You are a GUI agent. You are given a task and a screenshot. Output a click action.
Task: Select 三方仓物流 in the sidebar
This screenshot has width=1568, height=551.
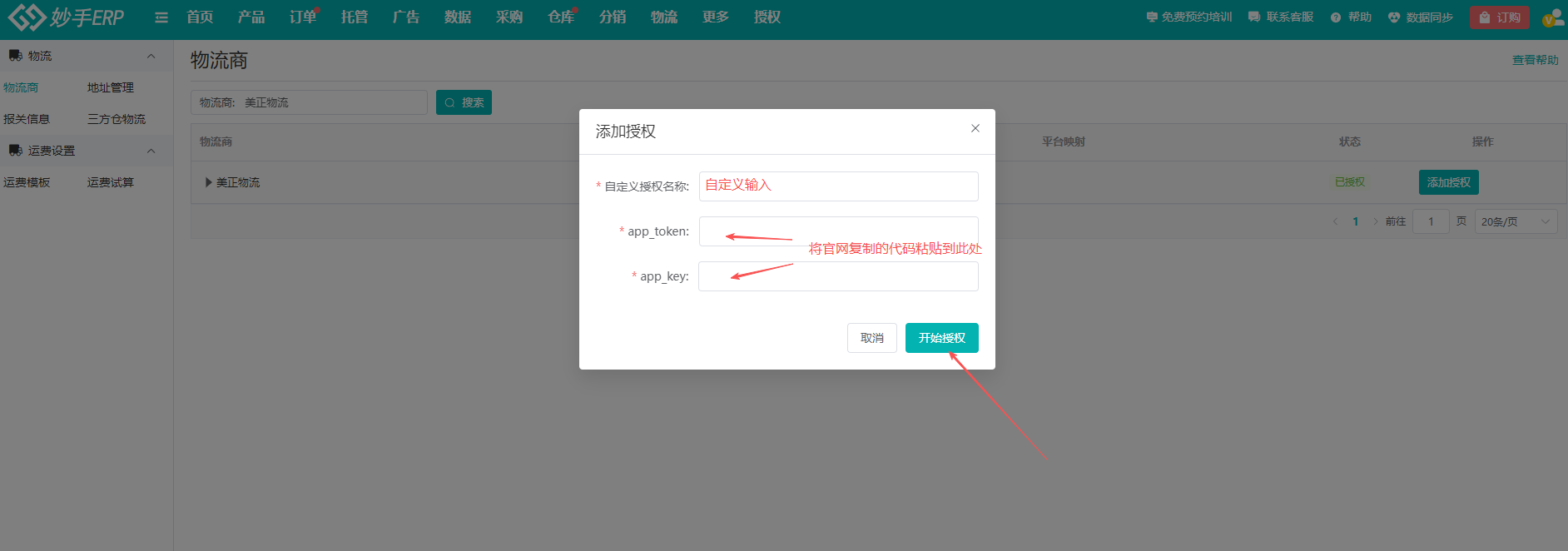117,119
